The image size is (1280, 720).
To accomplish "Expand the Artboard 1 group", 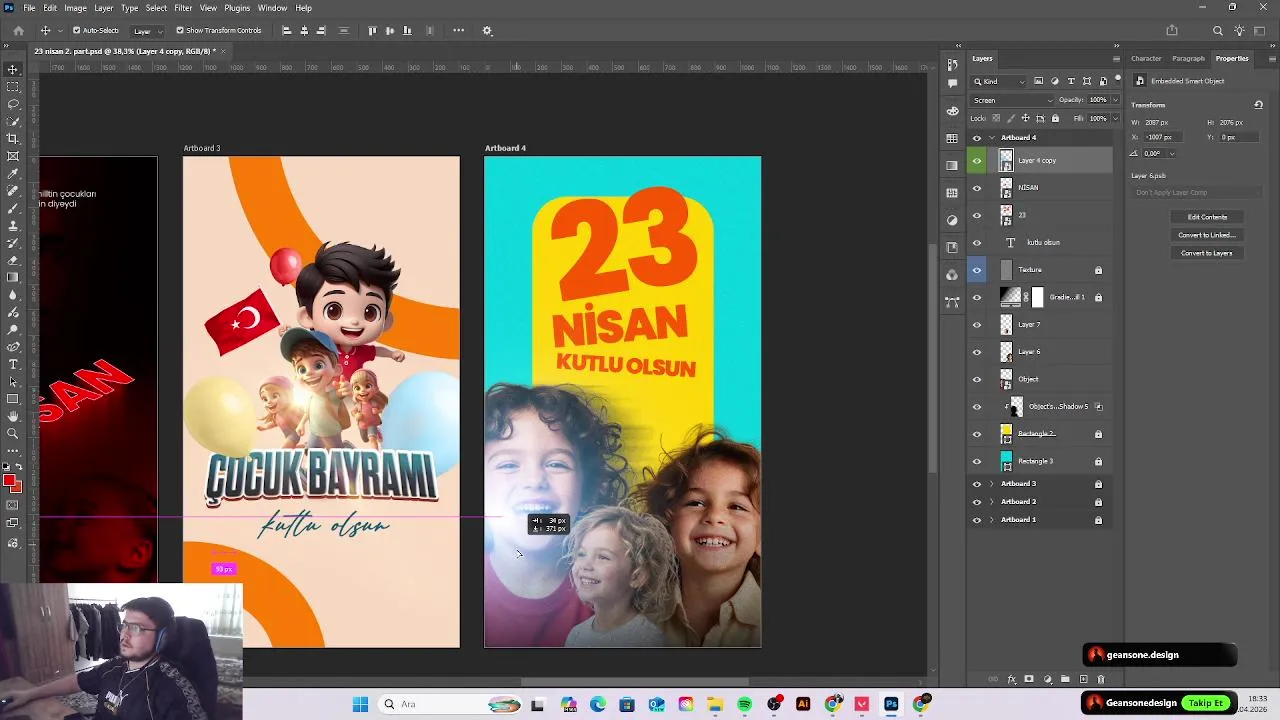I will 992,520.
